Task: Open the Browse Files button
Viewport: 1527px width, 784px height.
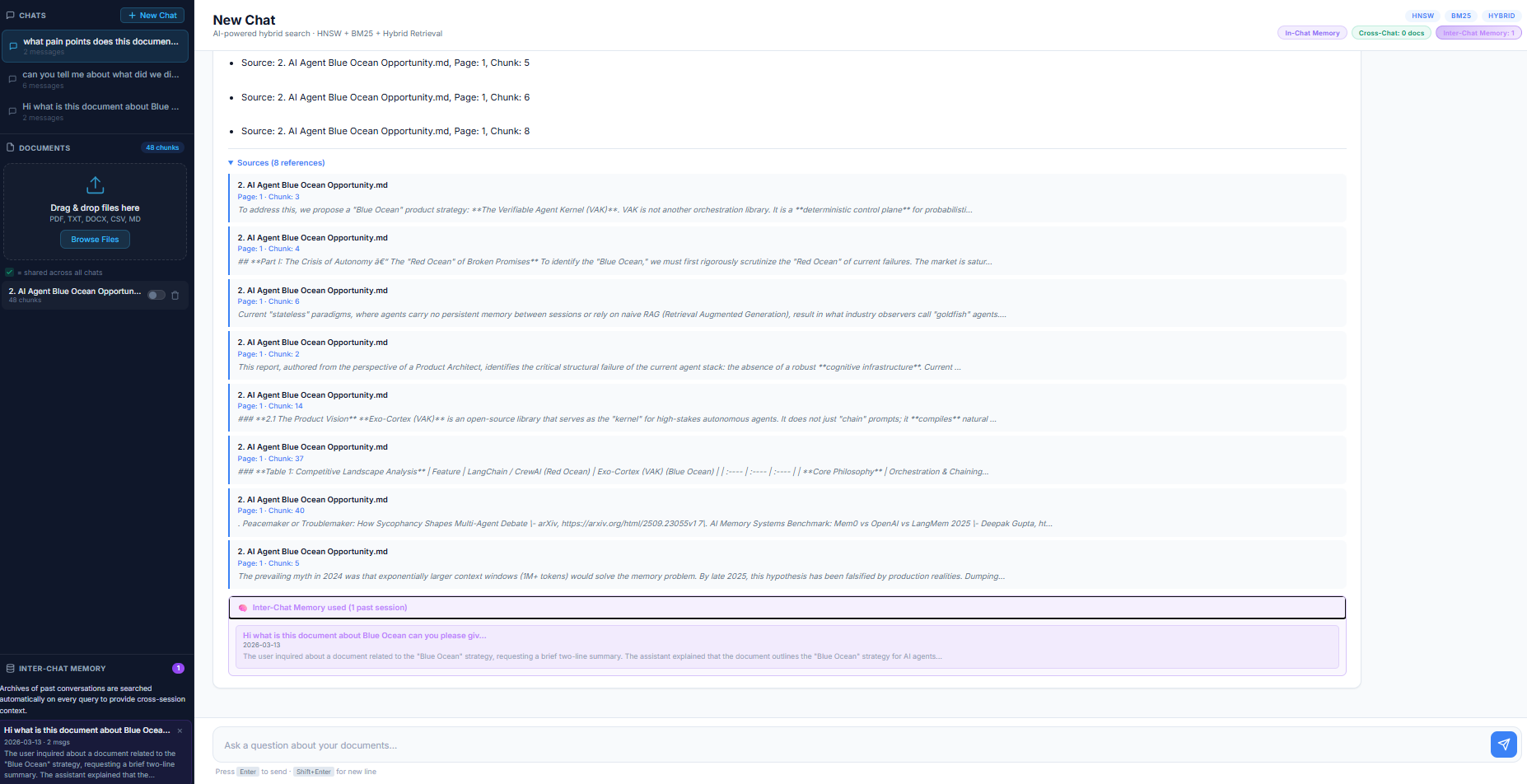Action: pyautogui.click(x=95, y=240)
